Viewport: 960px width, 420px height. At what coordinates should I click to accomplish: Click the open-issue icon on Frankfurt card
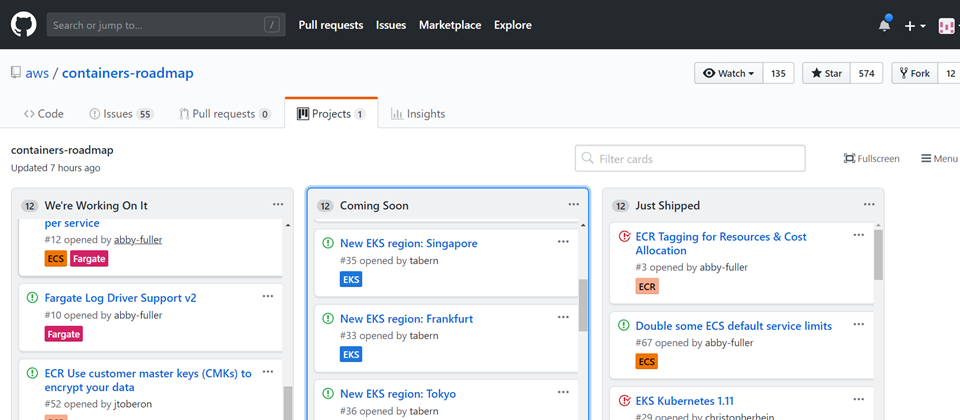[328, 318]
